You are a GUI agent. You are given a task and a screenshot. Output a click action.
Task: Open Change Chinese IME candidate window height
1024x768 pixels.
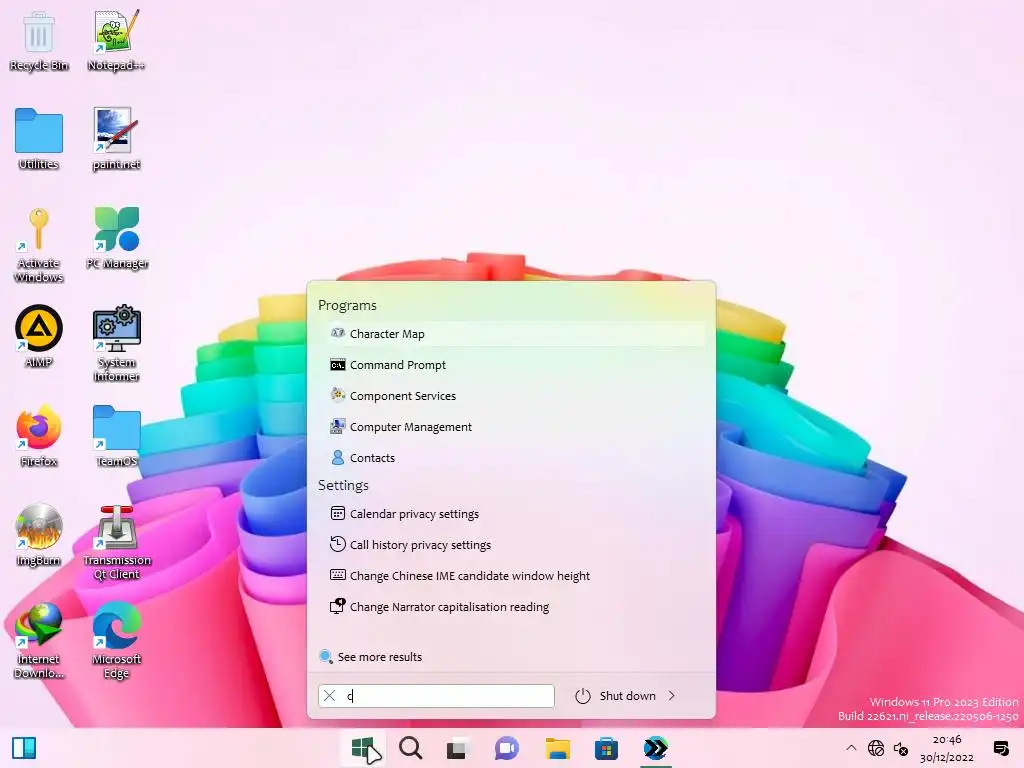click(x=516, y=576)
